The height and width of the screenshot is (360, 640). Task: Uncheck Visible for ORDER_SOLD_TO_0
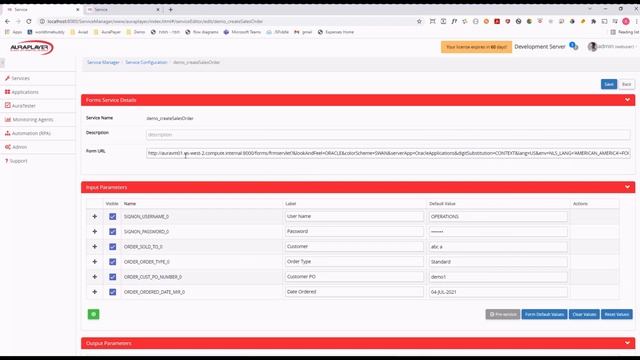tap(112, 247)
